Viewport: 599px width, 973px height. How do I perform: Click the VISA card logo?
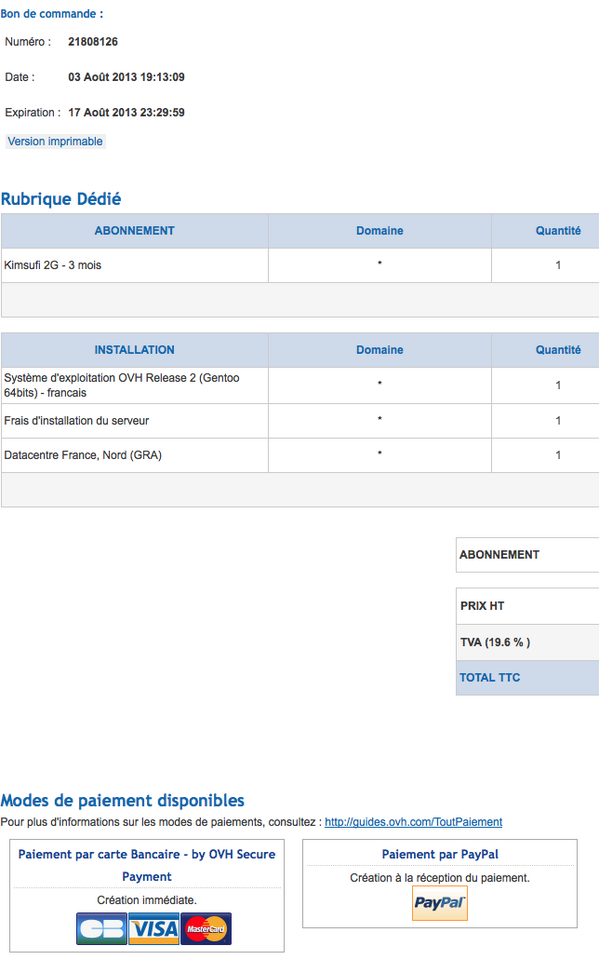click(154, 929)
